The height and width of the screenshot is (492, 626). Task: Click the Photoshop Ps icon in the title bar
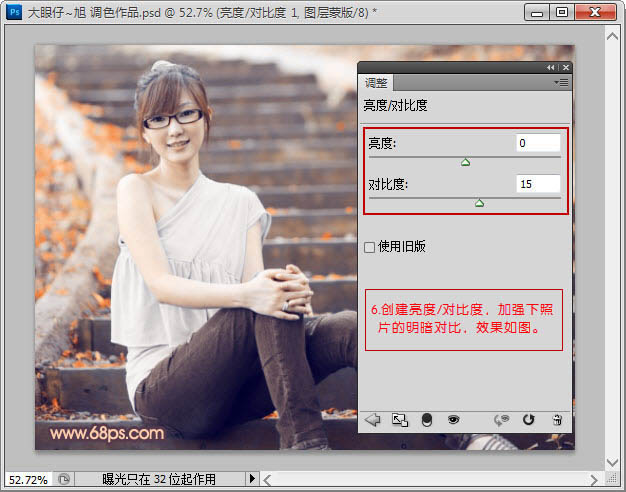[x=15, y=12]
